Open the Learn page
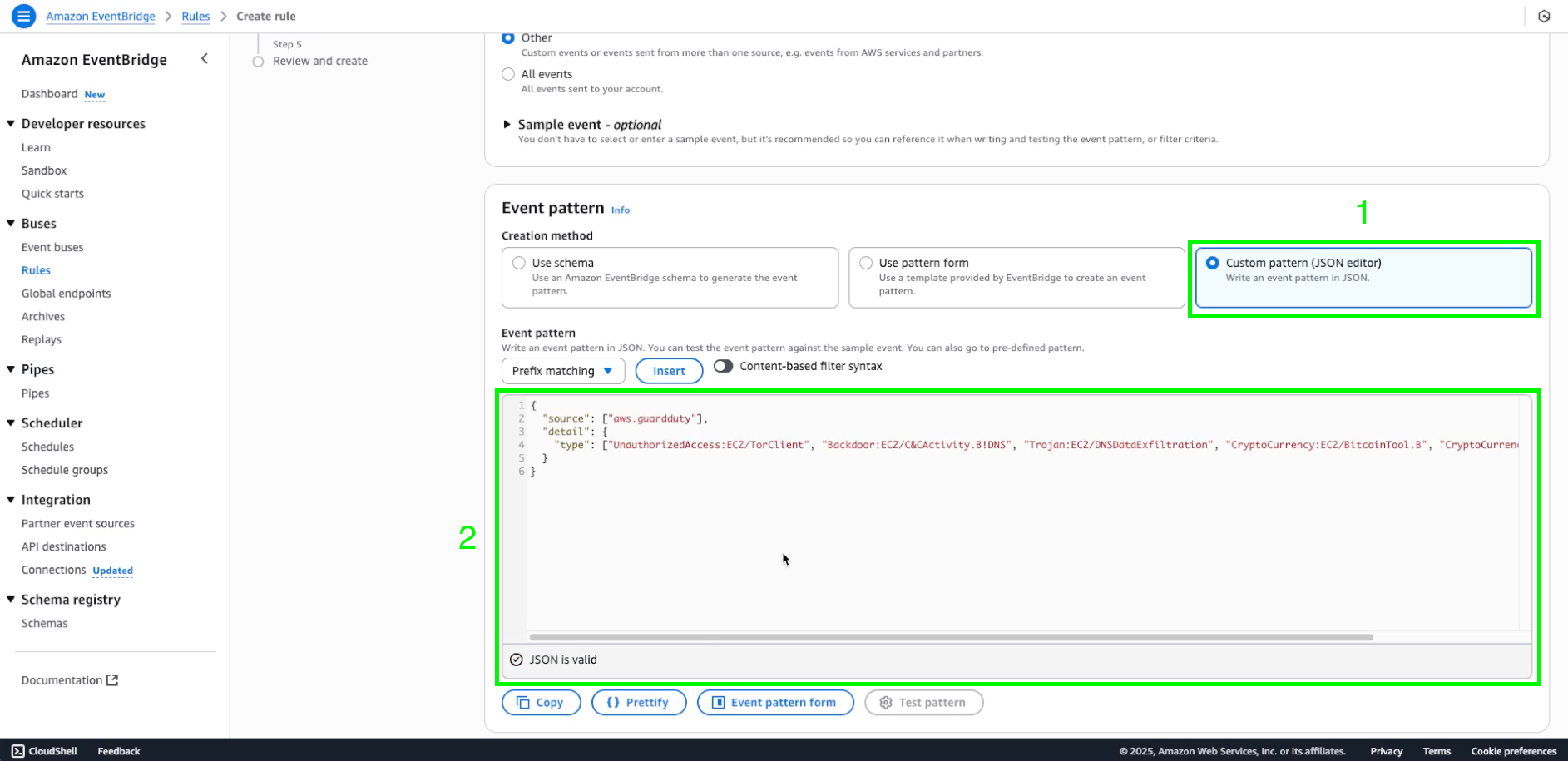This screenshot has height=761, width=1568. pyautogui.click(x=36, y=147)
